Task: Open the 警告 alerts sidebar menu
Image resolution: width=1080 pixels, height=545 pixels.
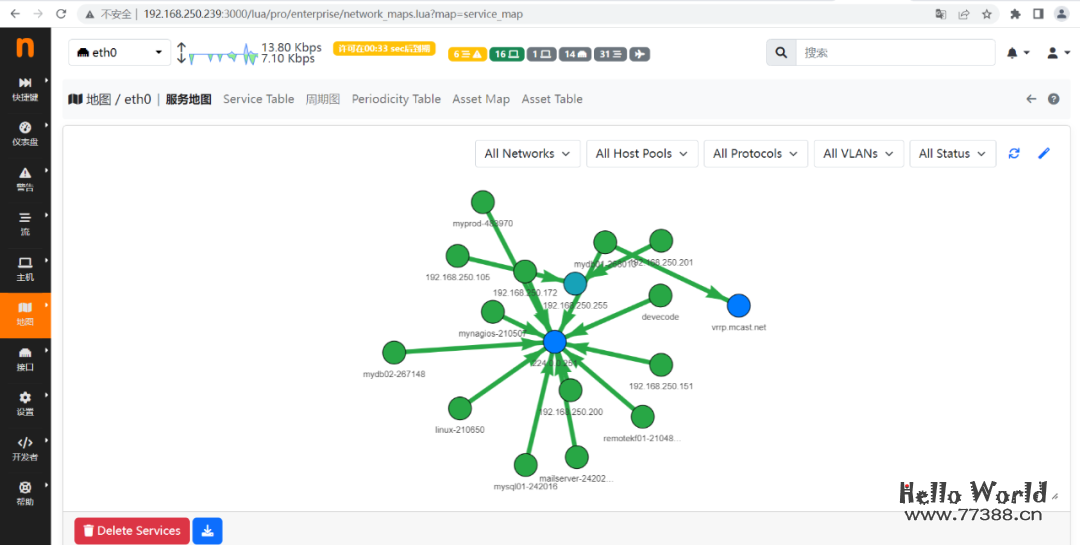Action: (x=25, y=178)
